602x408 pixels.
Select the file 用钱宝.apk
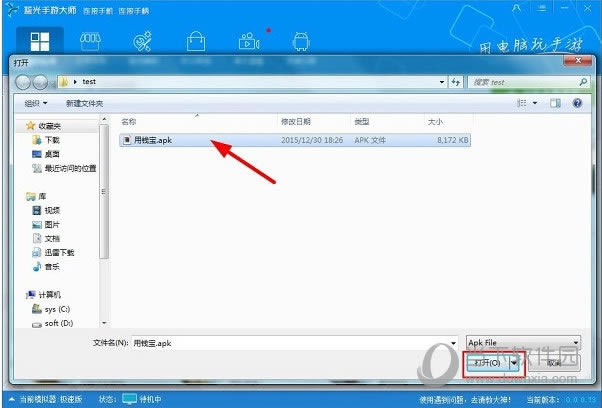(295, 140)
